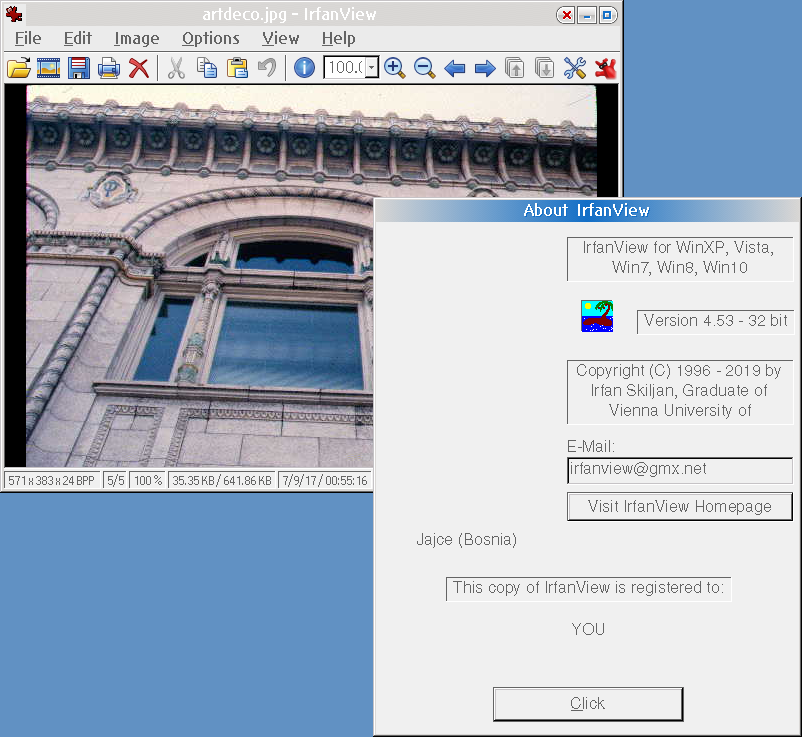Click the Jajce (Bosnia) text
802x737 pixels.
click(x=466, y=540)
